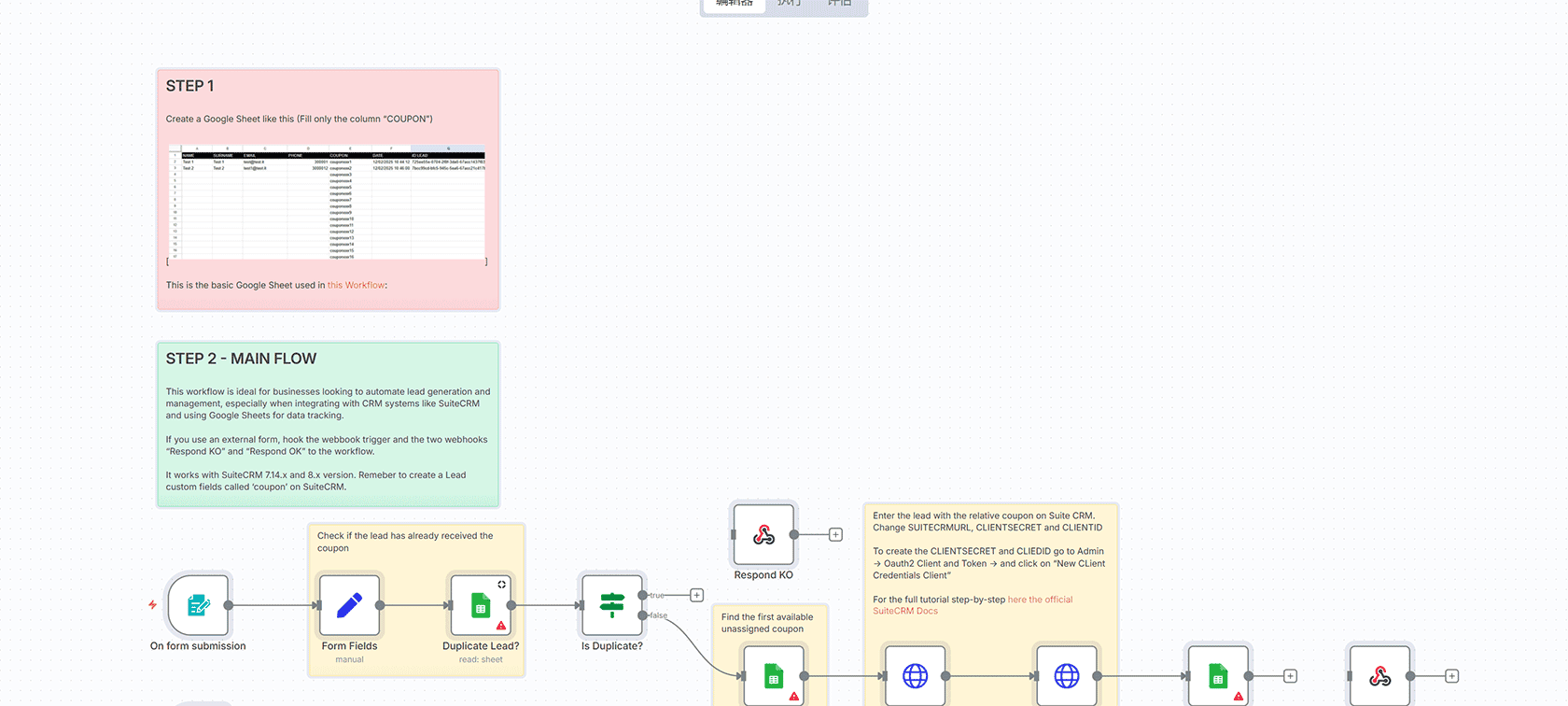Select the Is Duplicate? signpost node
The height and width of the screenshot is (706, 1568).
[611, 605]
